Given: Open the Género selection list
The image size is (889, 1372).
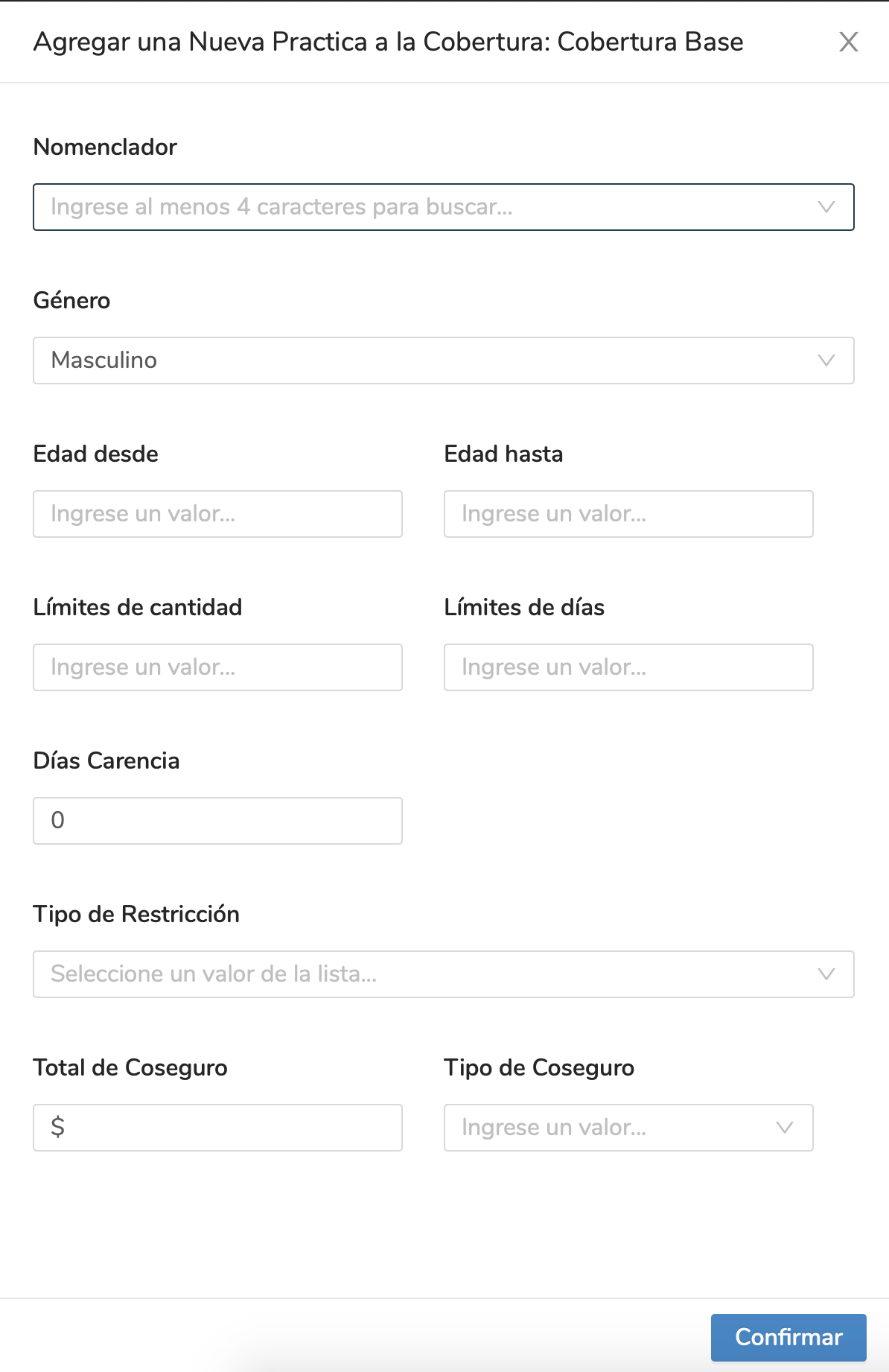Looking at the screenshot, I should pos(443,361).
